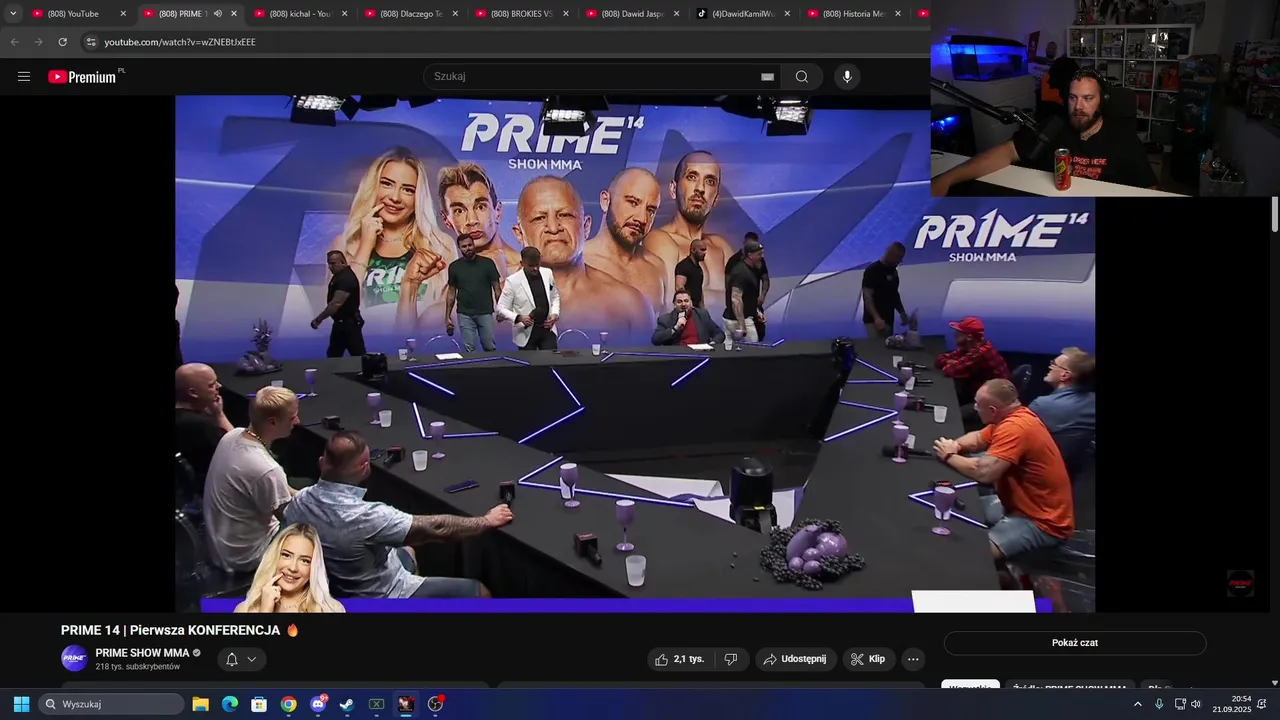Switch to the (808) YouTube tab

coord(79,14)
